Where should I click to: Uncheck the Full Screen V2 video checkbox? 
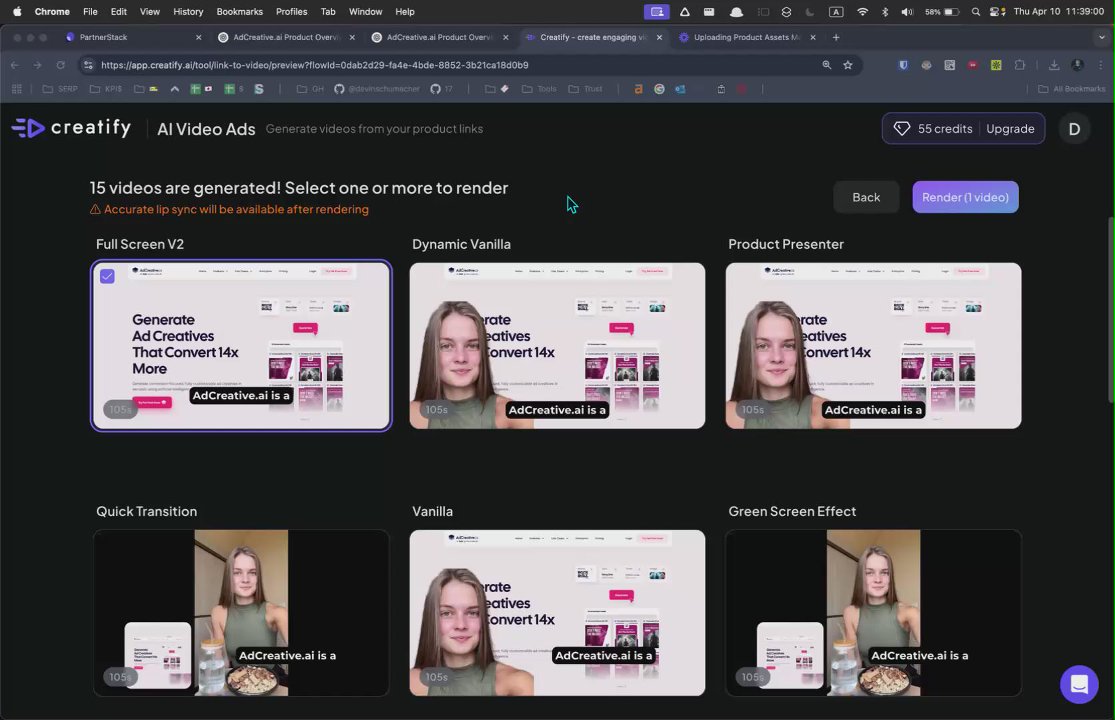point(107,276)
